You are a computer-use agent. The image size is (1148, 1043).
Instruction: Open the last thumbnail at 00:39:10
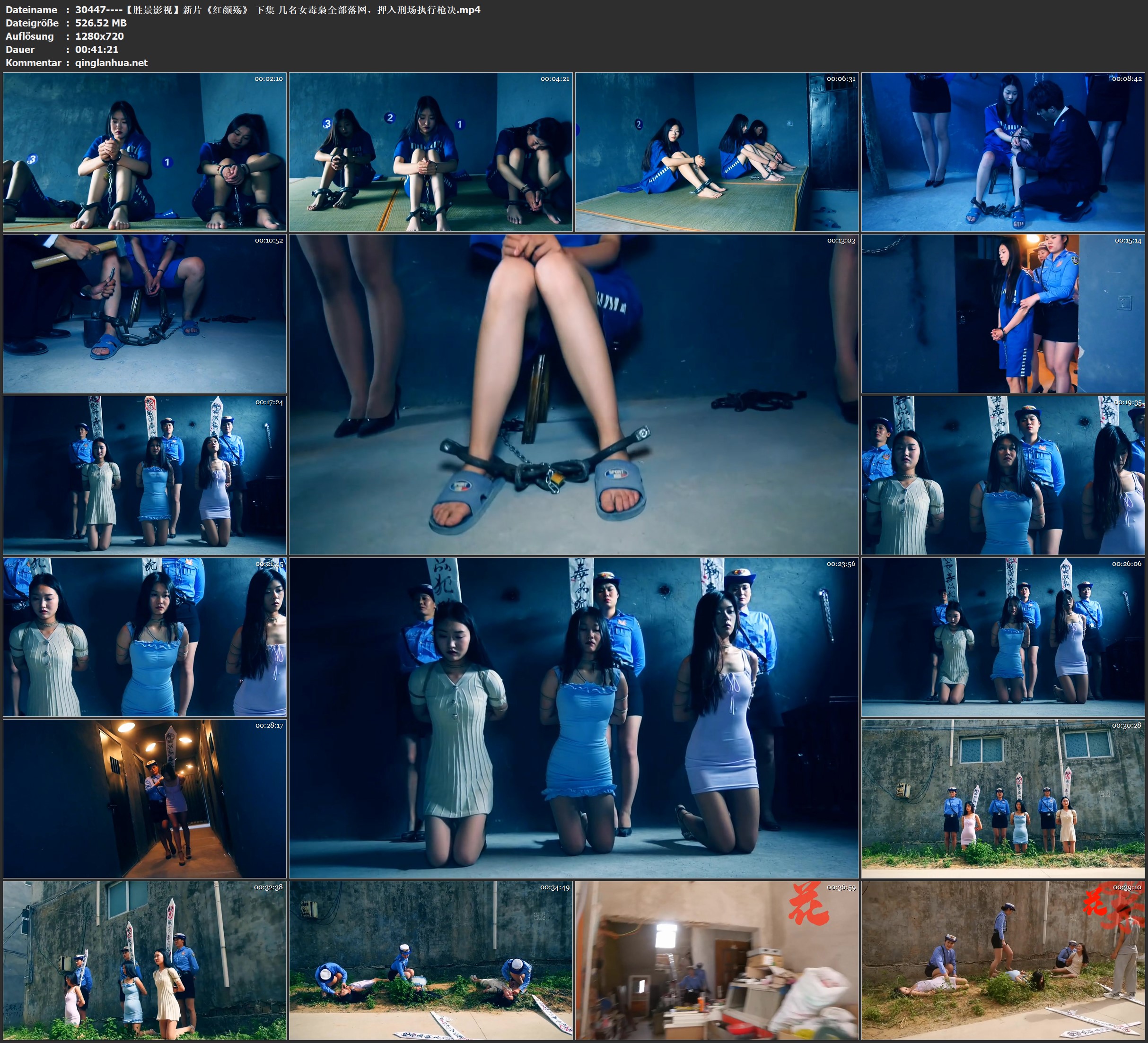pos(1003,960)
